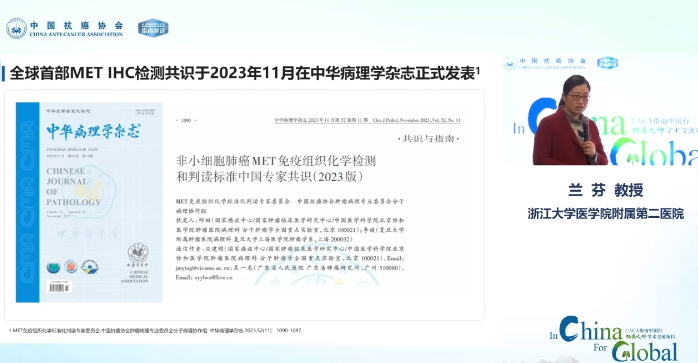The width and height of the screenshot is (698, 363).
Task: Click the article title 非小细胞肺癌MET免疫组织化学检测
Action: (x=276, y=160)
